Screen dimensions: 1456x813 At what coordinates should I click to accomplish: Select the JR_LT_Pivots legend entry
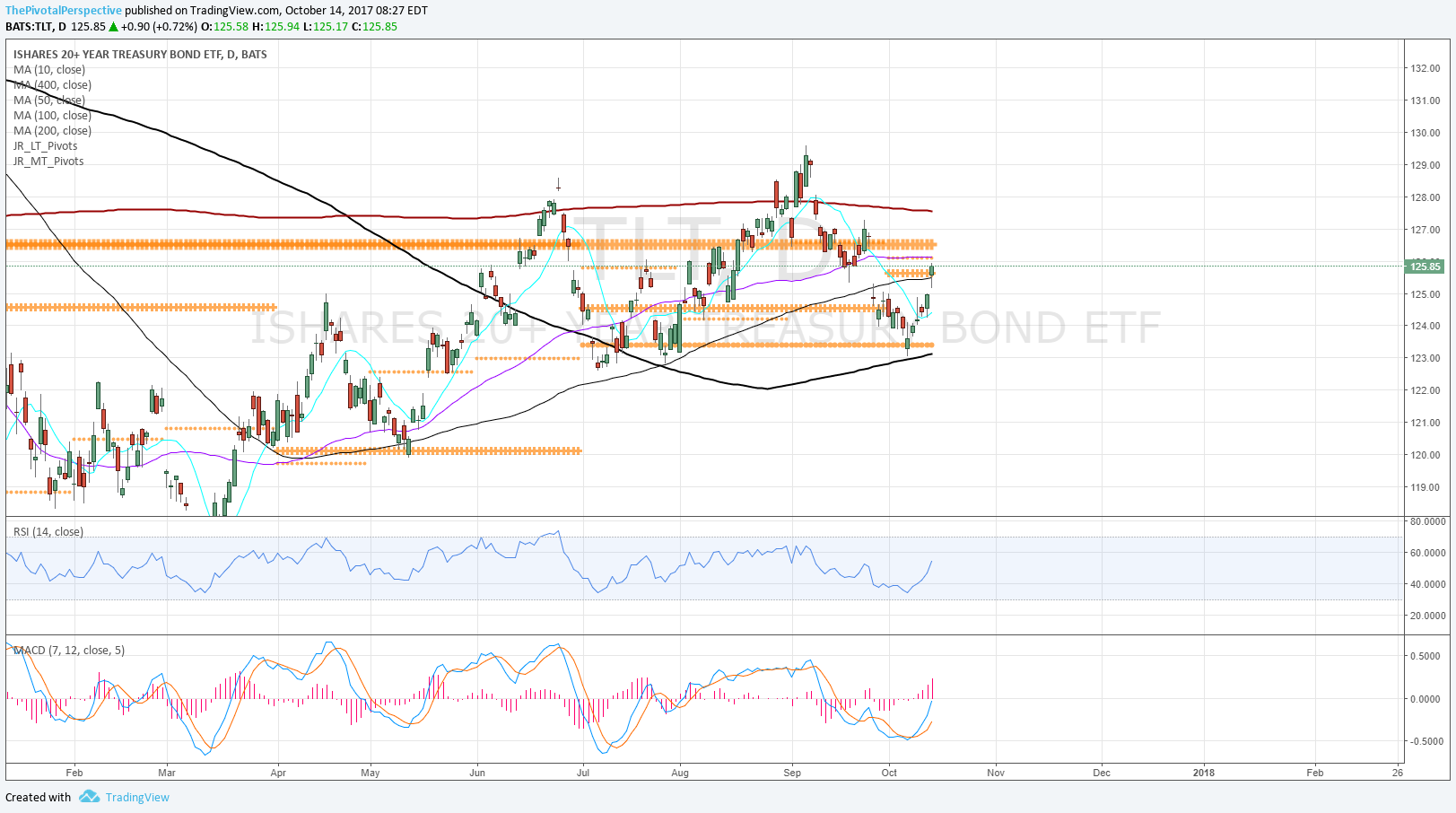[x=46, y=145]
